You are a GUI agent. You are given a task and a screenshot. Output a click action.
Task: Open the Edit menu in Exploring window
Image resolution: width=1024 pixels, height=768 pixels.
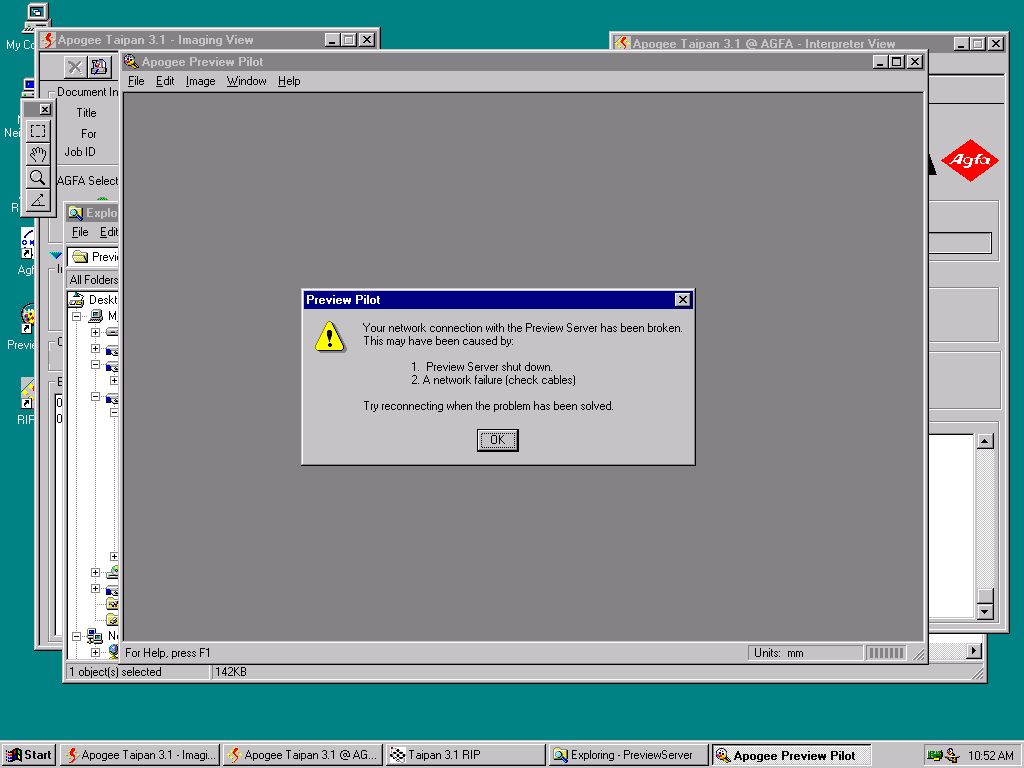[x=108, y=232]
